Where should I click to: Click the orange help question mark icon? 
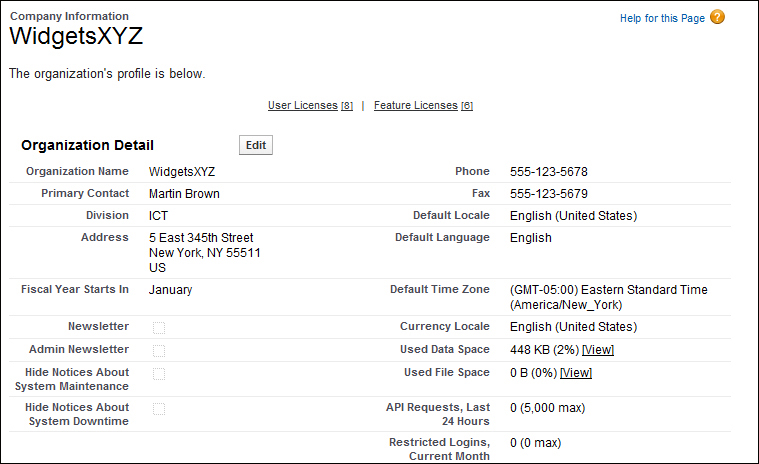[x=717, y=17]
